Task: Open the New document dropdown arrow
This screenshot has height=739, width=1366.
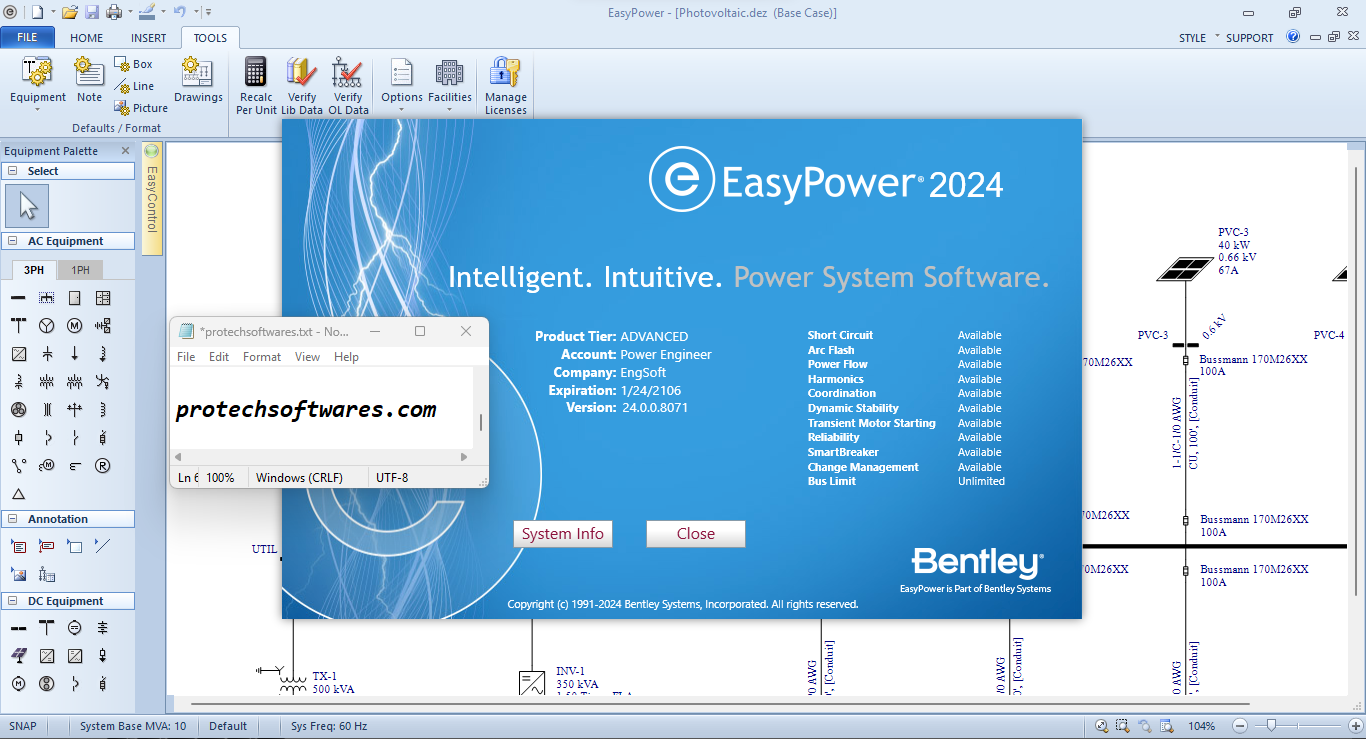Action: coord(52,12)
